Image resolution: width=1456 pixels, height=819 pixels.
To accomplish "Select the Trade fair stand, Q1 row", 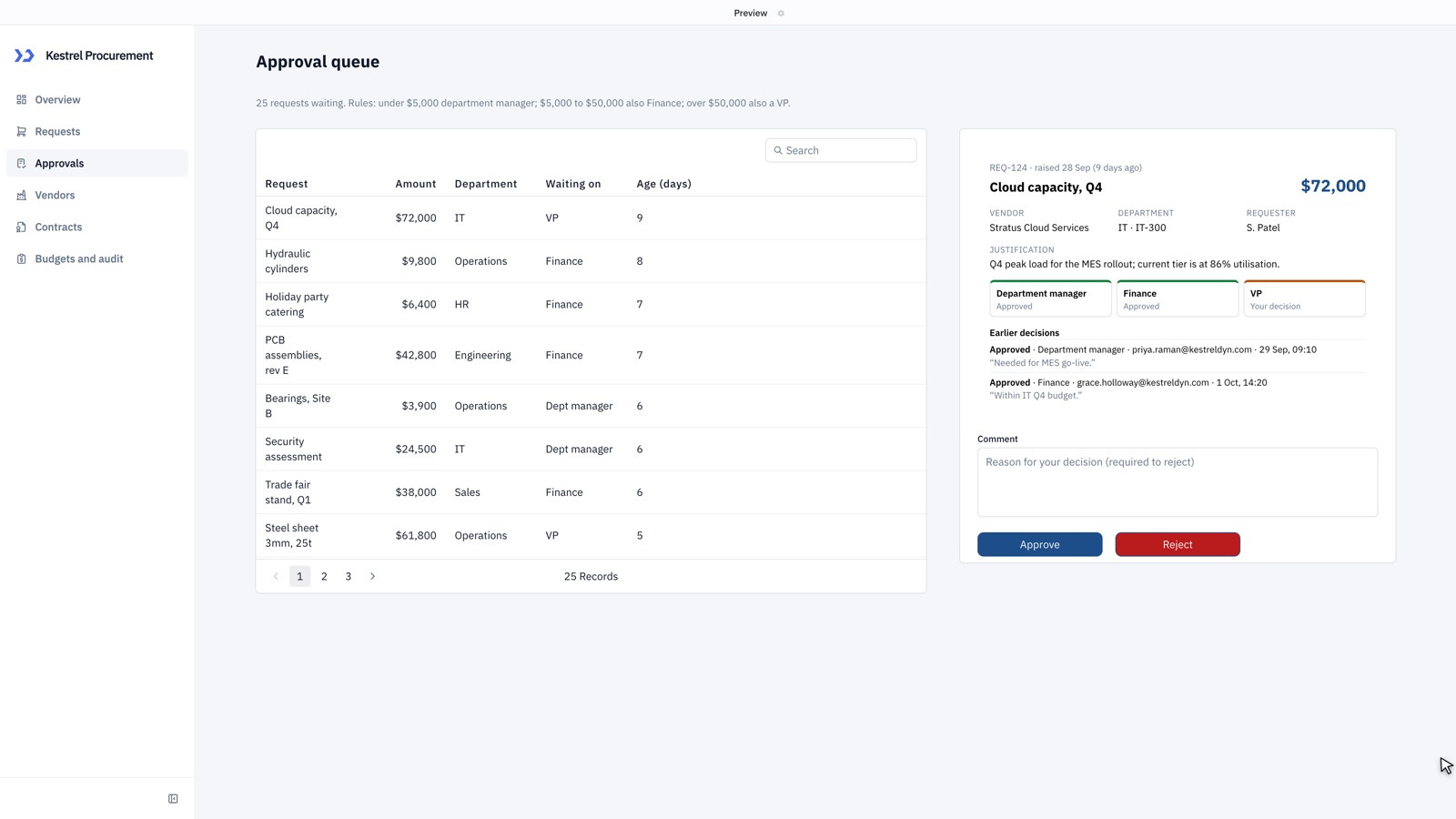I will [591, 492].
